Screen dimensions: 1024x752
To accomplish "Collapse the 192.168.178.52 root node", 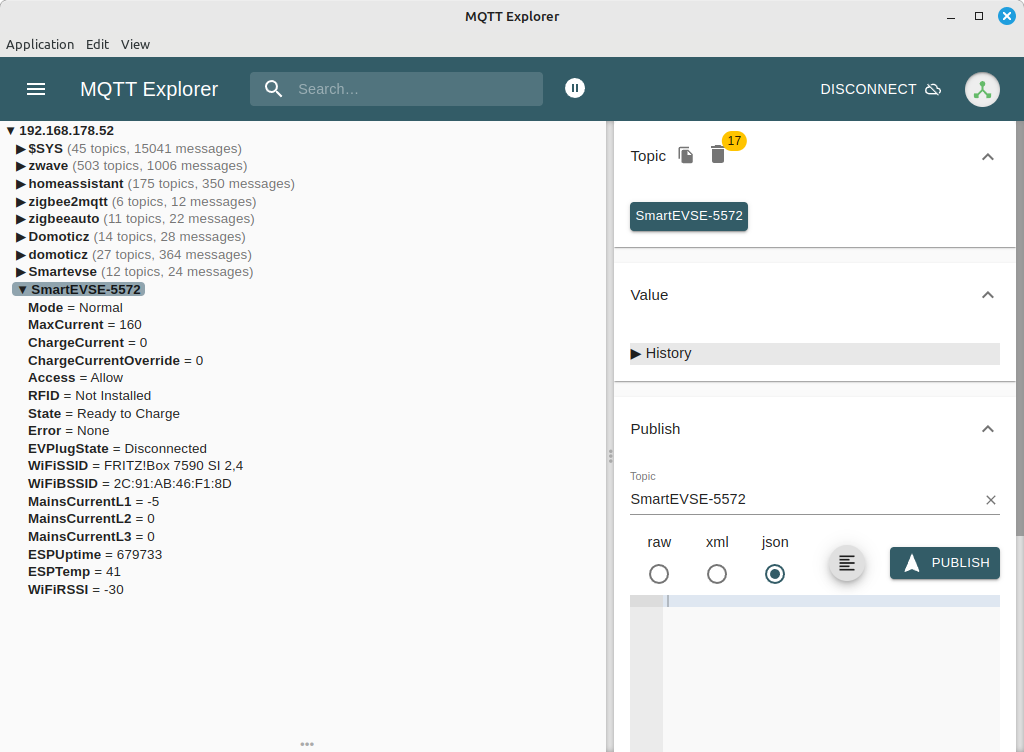I will tap(10, 131).
